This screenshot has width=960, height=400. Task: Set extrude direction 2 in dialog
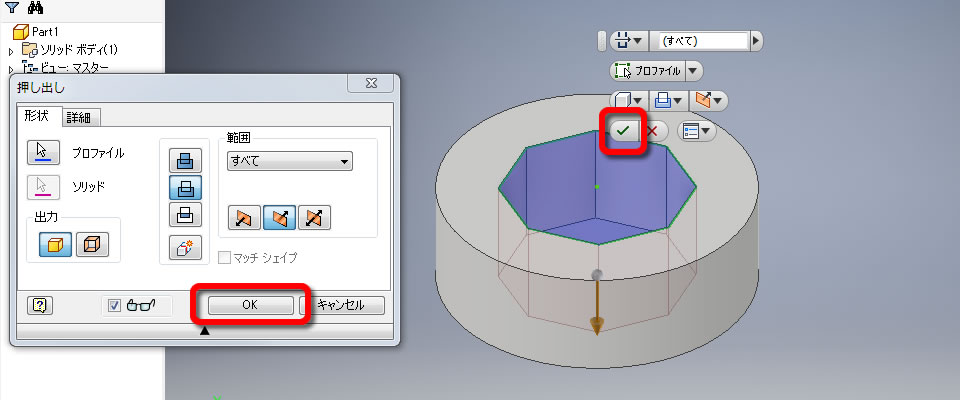click(280, 217)
